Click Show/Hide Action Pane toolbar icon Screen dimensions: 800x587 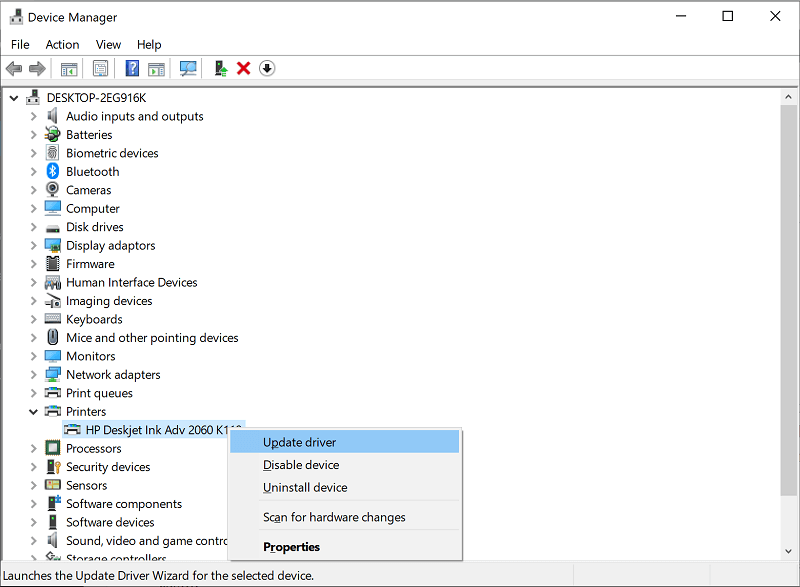[x=156, y=68]
